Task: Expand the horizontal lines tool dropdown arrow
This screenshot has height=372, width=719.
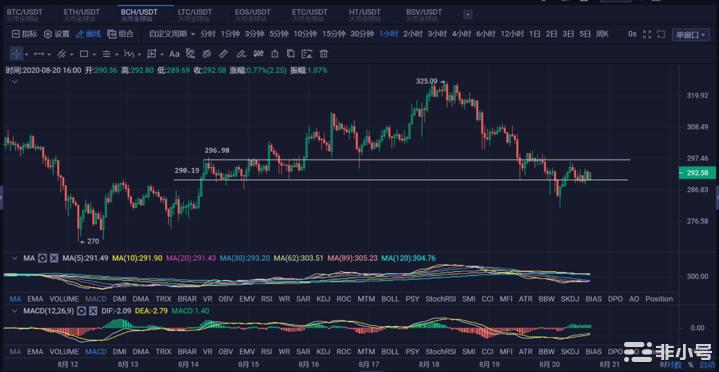Action: [116, 55]
